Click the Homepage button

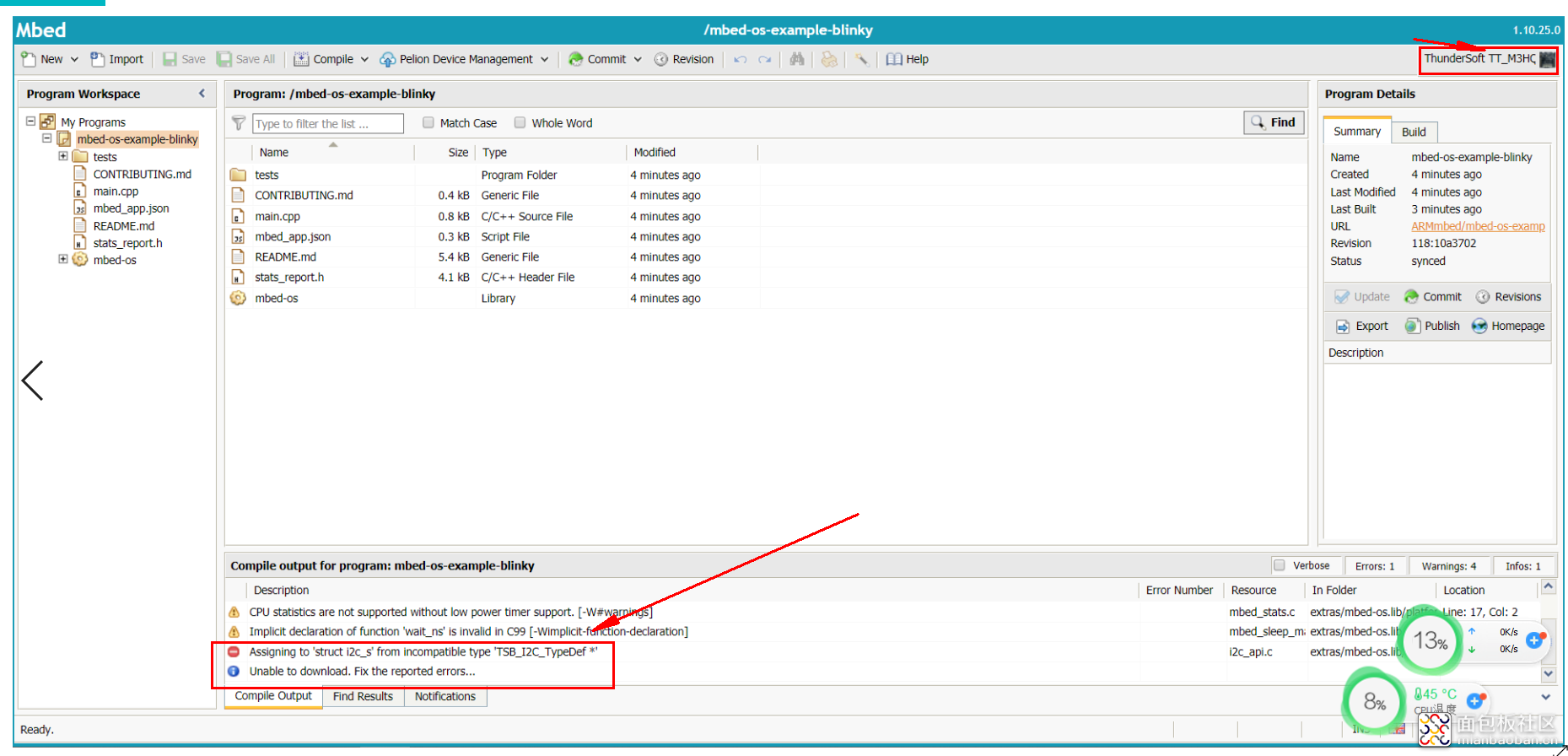pyautogui.click(x=1508, y=326)
